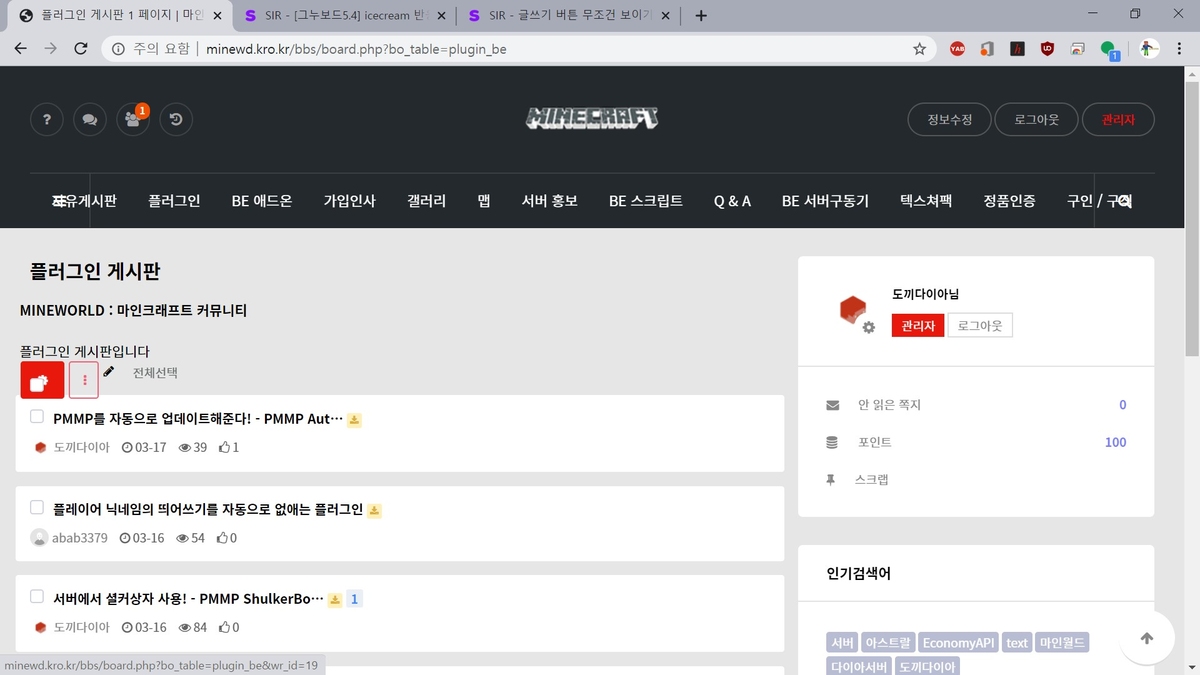
Task: Open the 텍스쳐팩 navigation menu item
Action: (x=926, y=201)
